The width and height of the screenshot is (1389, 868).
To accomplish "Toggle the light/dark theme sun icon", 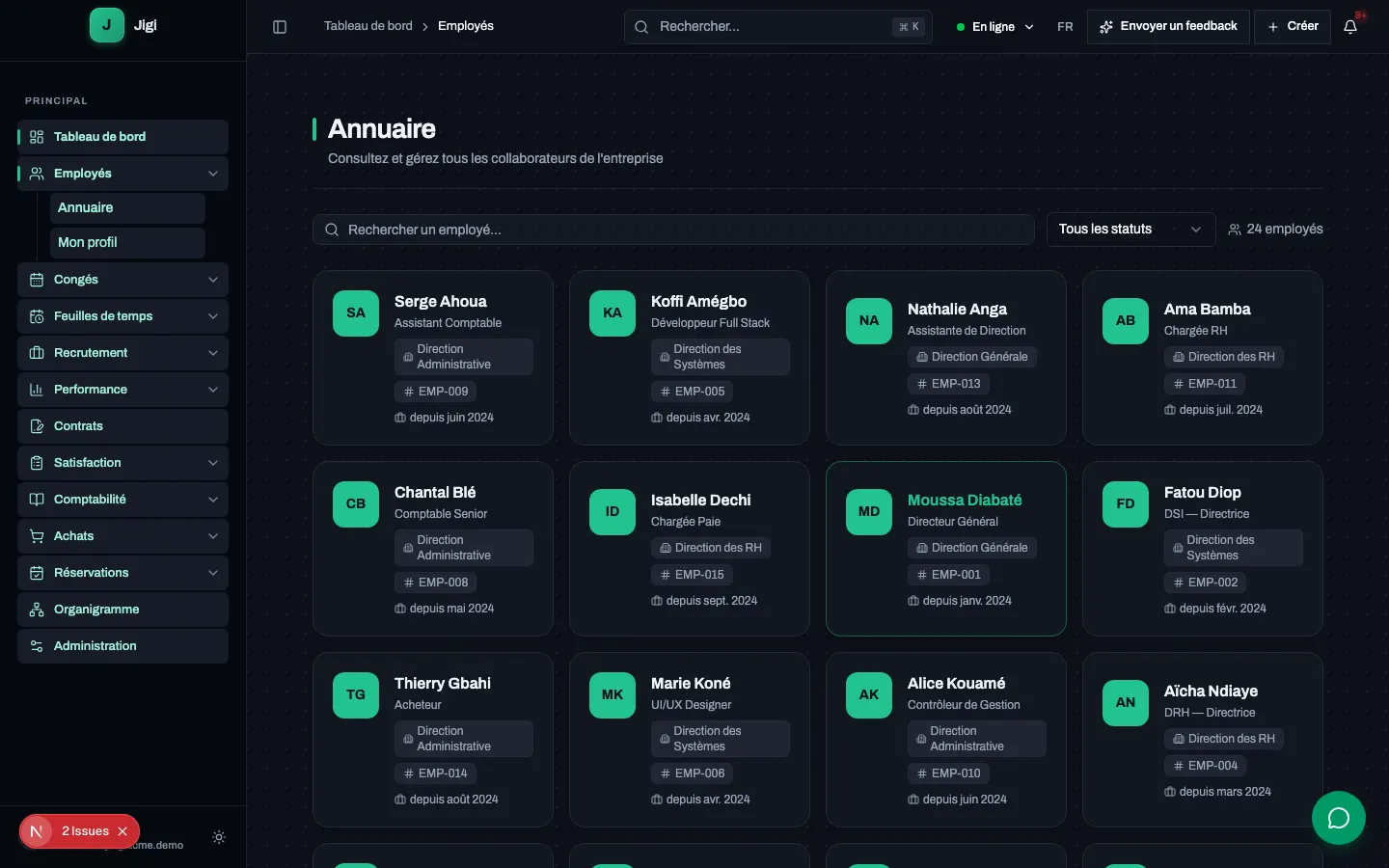I will point(219,837).
